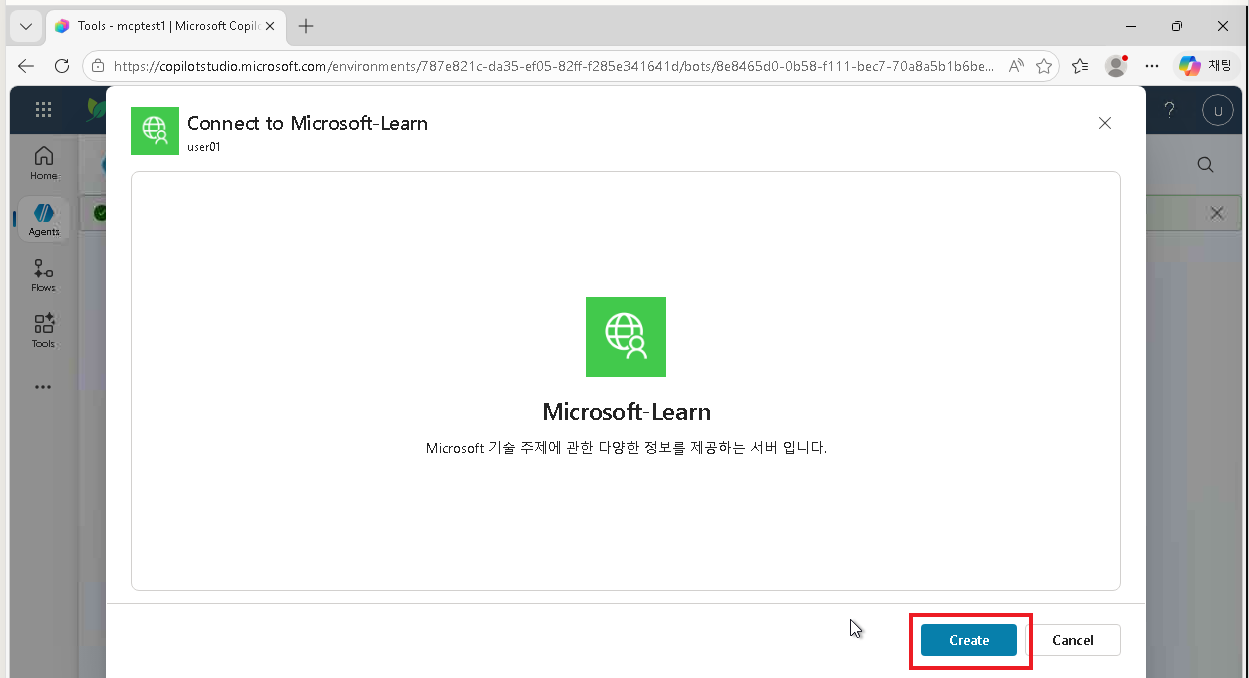The image size is (1249, 678).
Task: Add this page to favorites star
Action: coord(1044,66)
